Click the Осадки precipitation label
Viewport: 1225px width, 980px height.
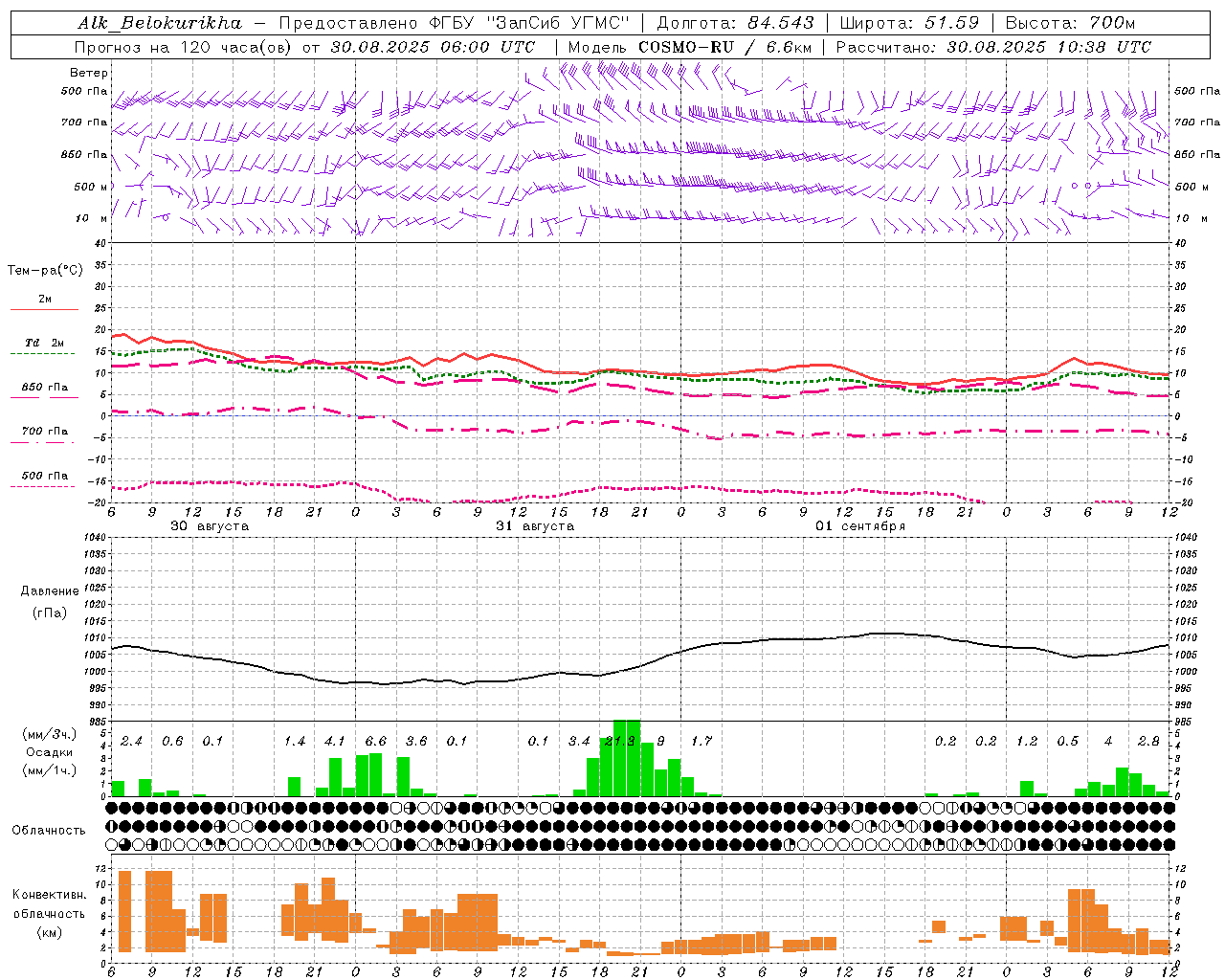click(x=49, y=752)
